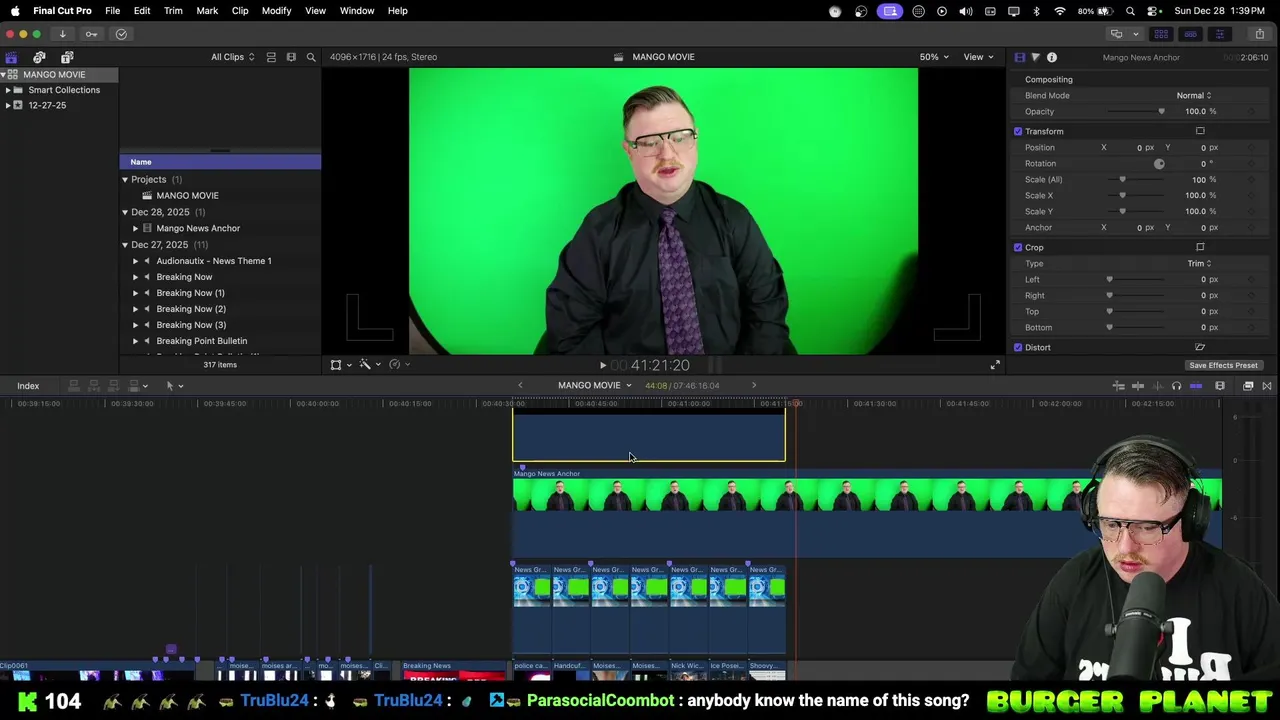The width and height of the screenshot is (1280, 720).
Task: Open Background Tasks checkmark icon
Action: [x=121, y=34]
